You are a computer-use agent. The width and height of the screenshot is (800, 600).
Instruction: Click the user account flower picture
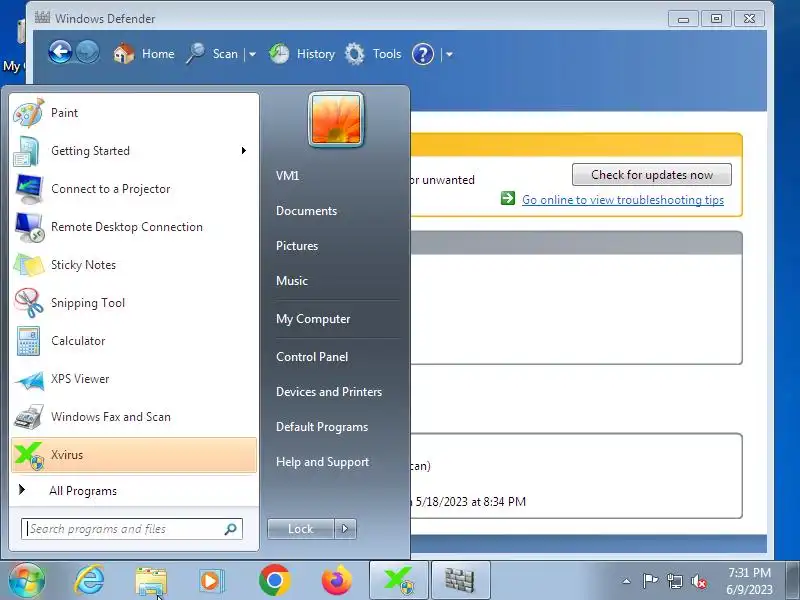(336, 119)
